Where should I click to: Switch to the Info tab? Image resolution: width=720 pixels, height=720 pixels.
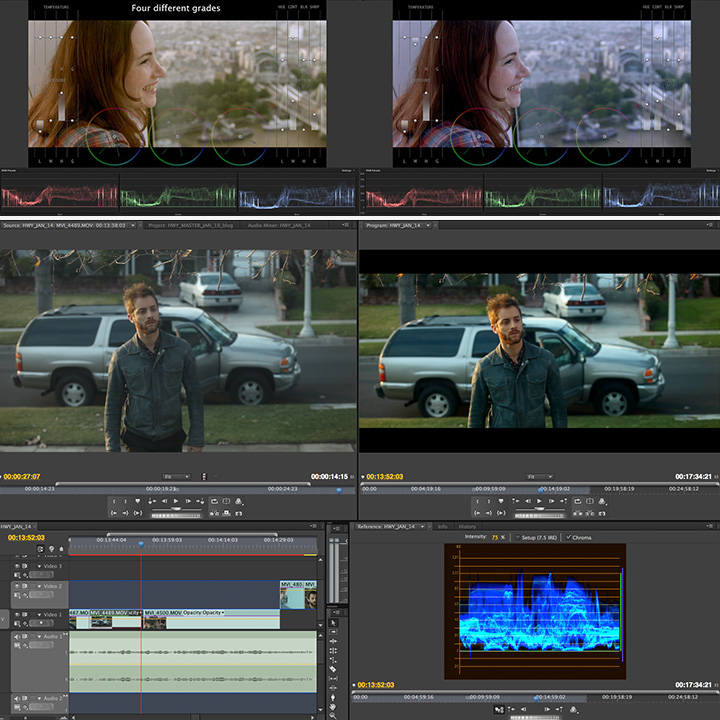tap(443, 526)
